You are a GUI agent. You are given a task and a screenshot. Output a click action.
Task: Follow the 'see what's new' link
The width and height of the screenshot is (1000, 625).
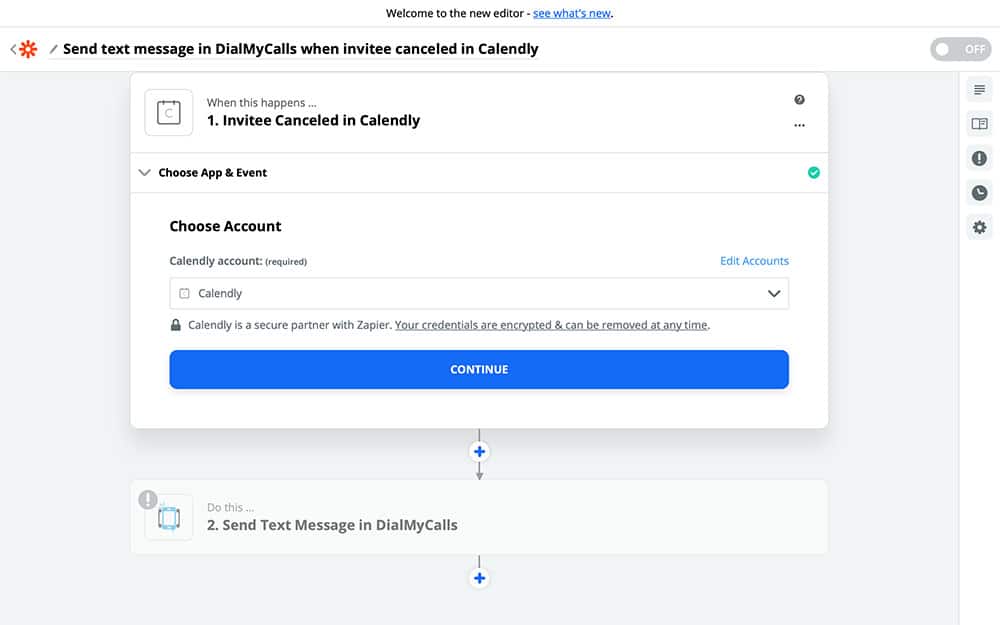(572, 14)
